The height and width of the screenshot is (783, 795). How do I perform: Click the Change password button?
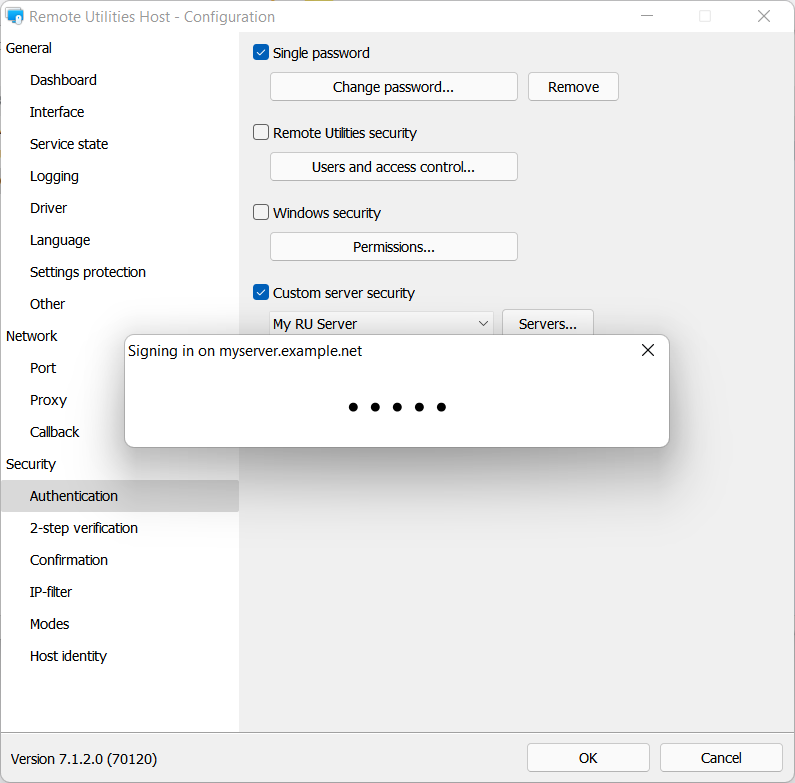pos(393,87)
